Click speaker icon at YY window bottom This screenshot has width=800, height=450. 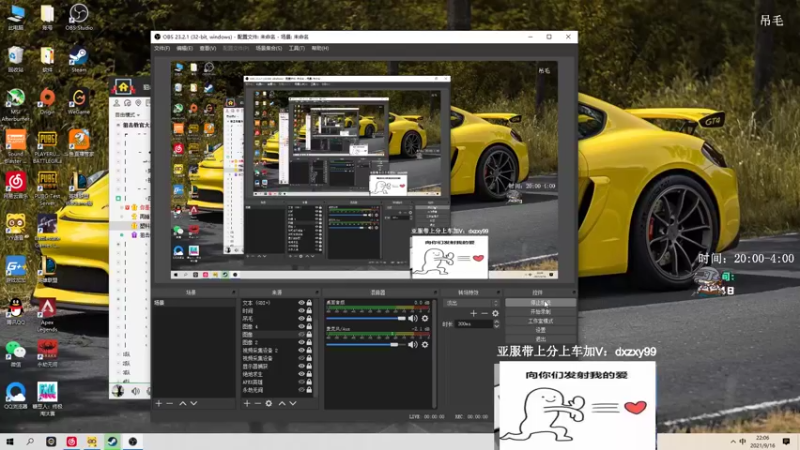coord(135,391)
